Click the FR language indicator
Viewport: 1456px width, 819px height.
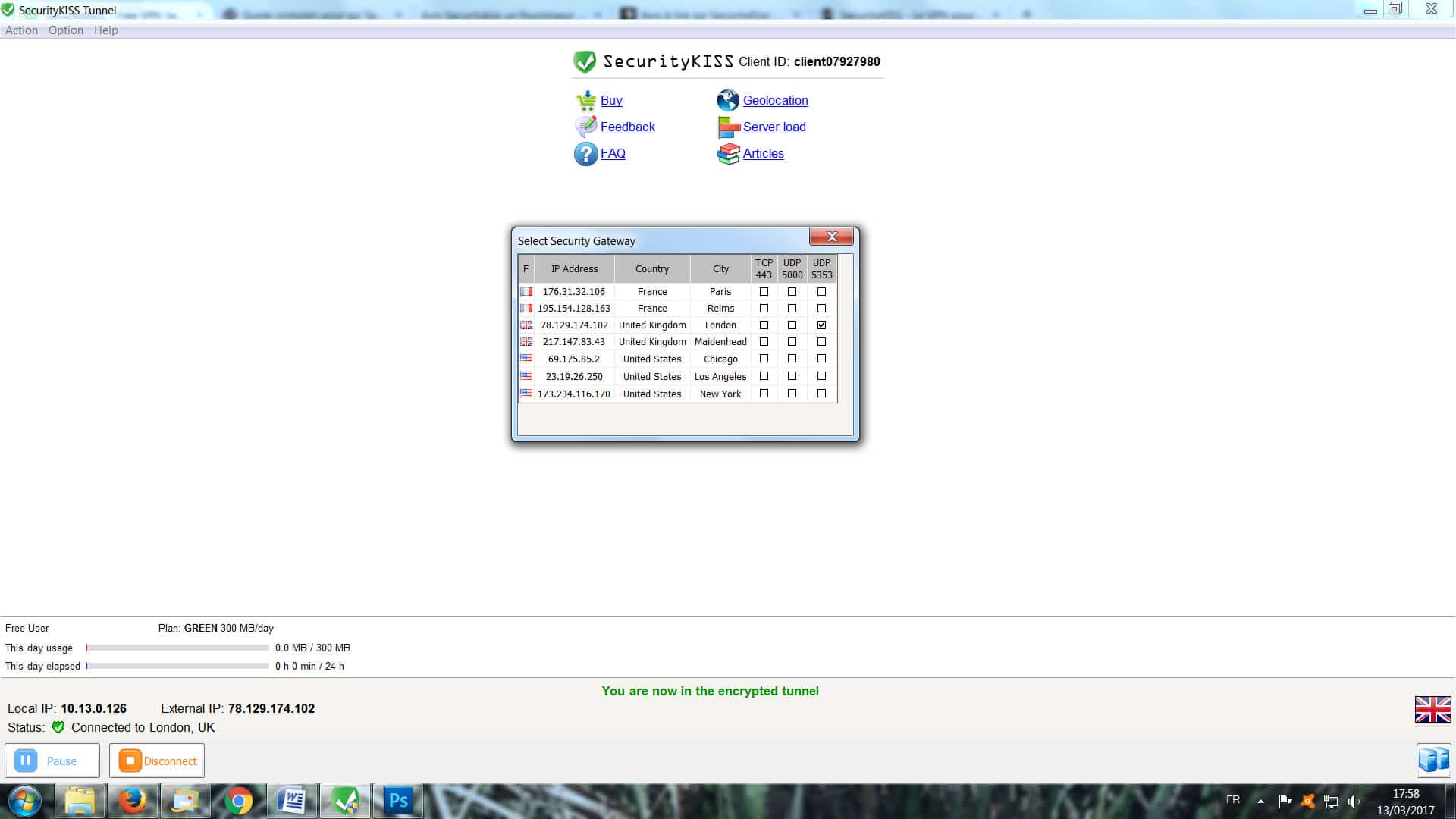tap(1233, 799)
